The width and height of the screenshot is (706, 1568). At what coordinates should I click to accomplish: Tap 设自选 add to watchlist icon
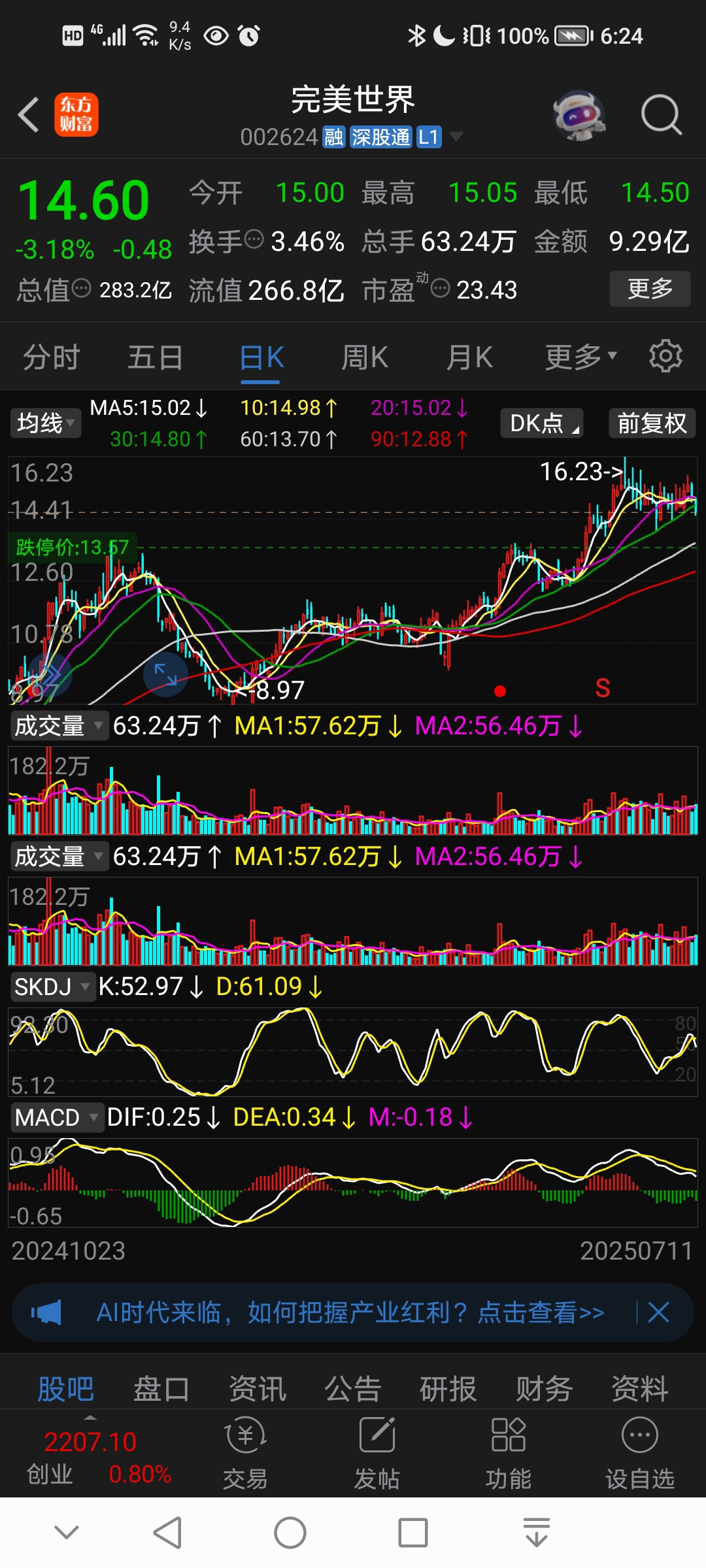(x=640, y=1453)
